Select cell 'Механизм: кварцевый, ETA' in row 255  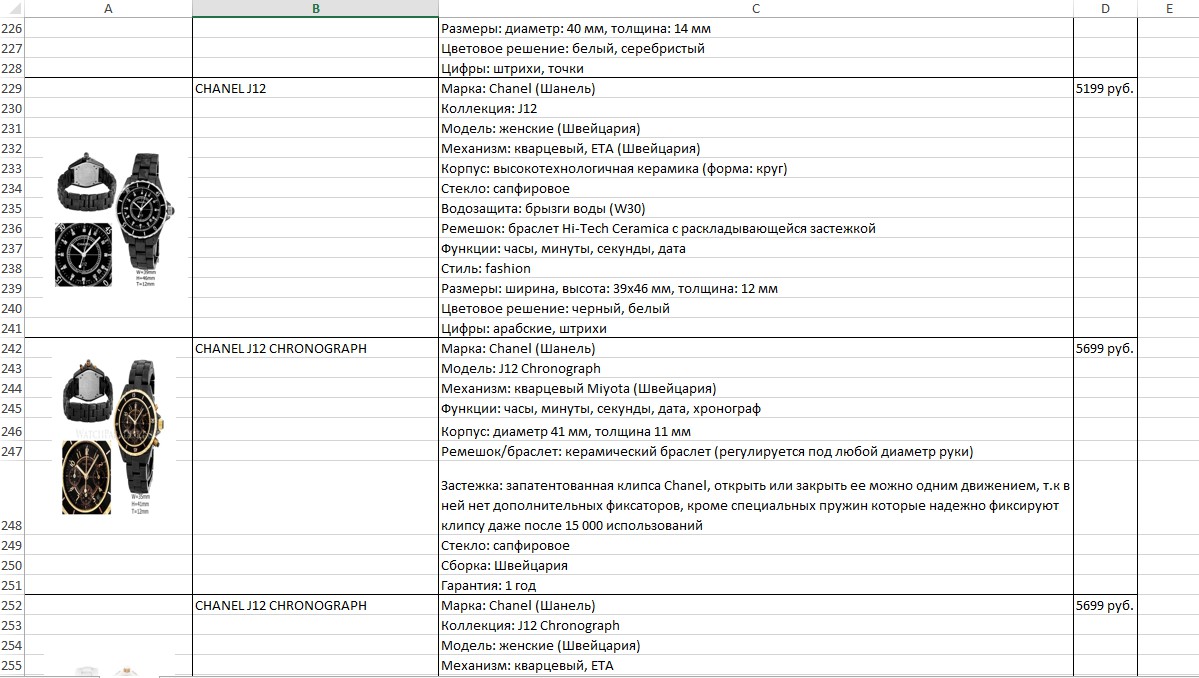click(x=755, y=665)
